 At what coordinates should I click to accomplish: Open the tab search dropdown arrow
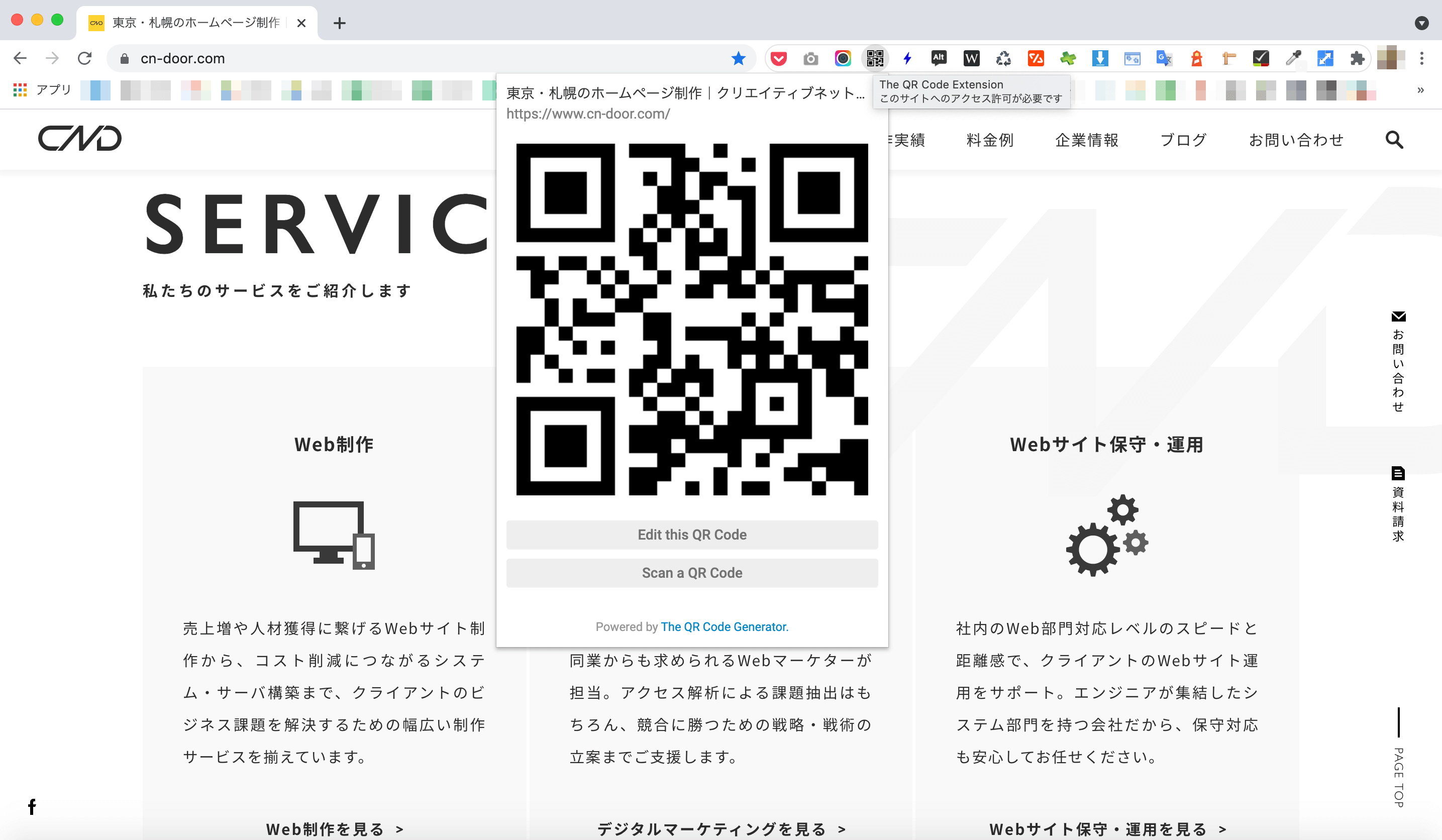pyautogui.click(x=1421, y=23)
